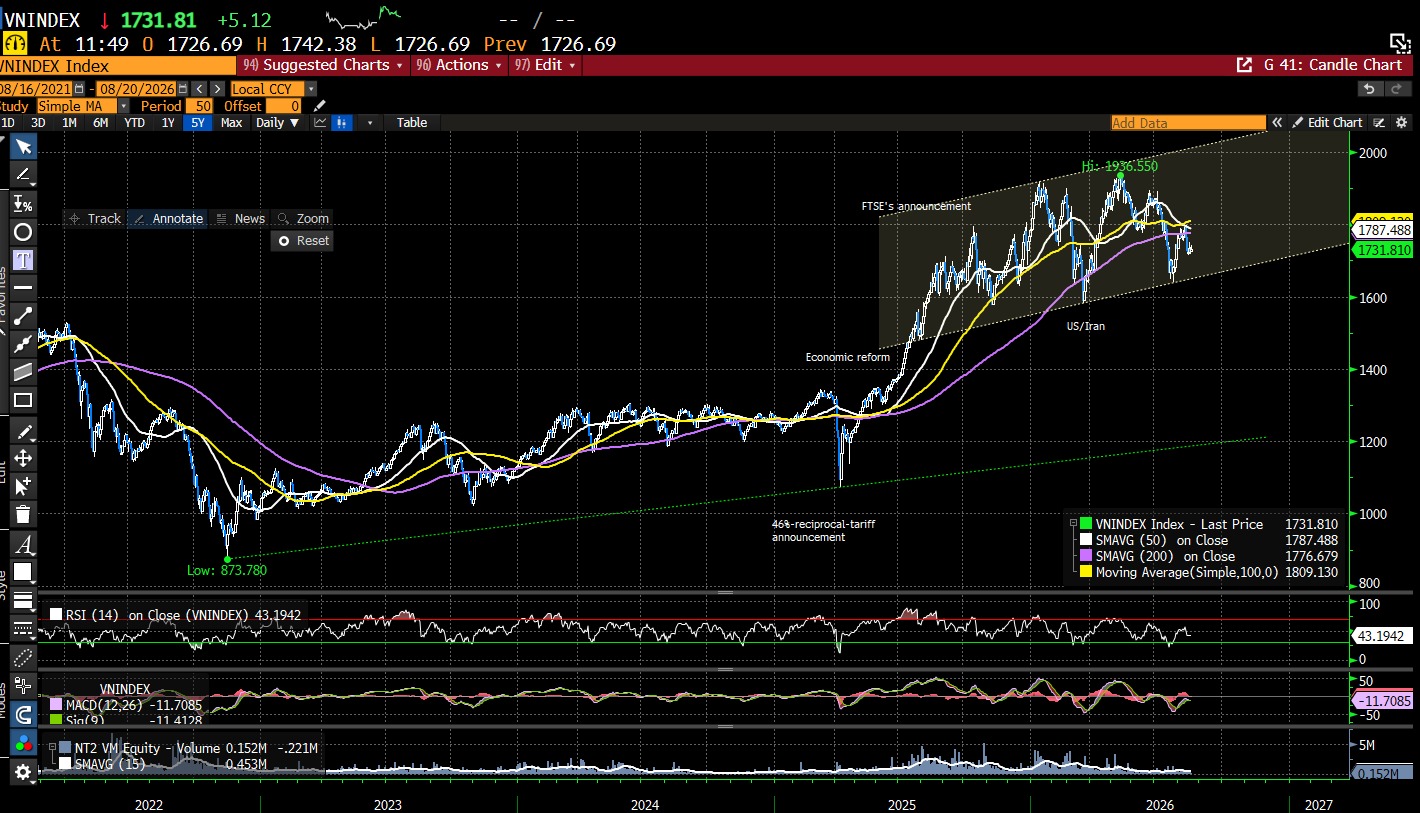
Task: Collapse the Add Data panel chevrons
Action: (x=1277, y=123)
